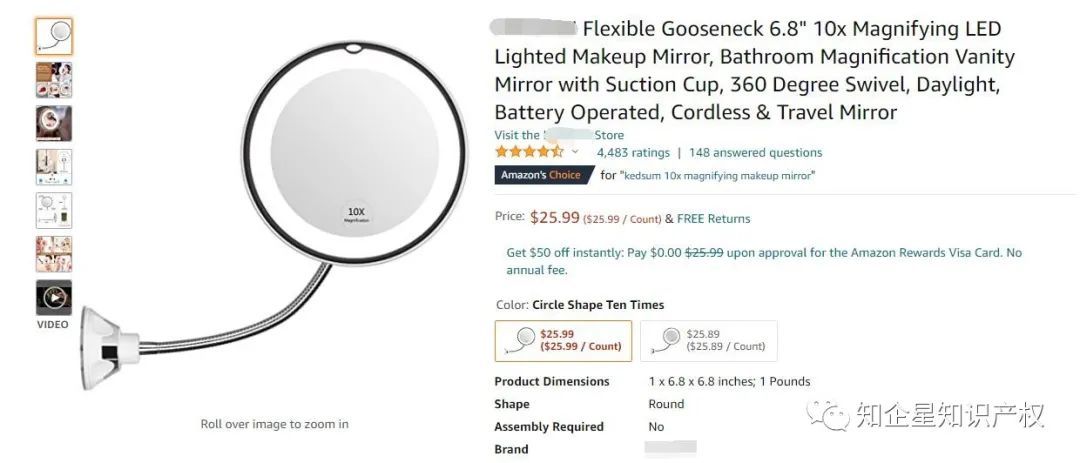Open the 4,483 ratings link
Image resolution: width=1080 pixels, height=463 pixels.
coord(633,153)
